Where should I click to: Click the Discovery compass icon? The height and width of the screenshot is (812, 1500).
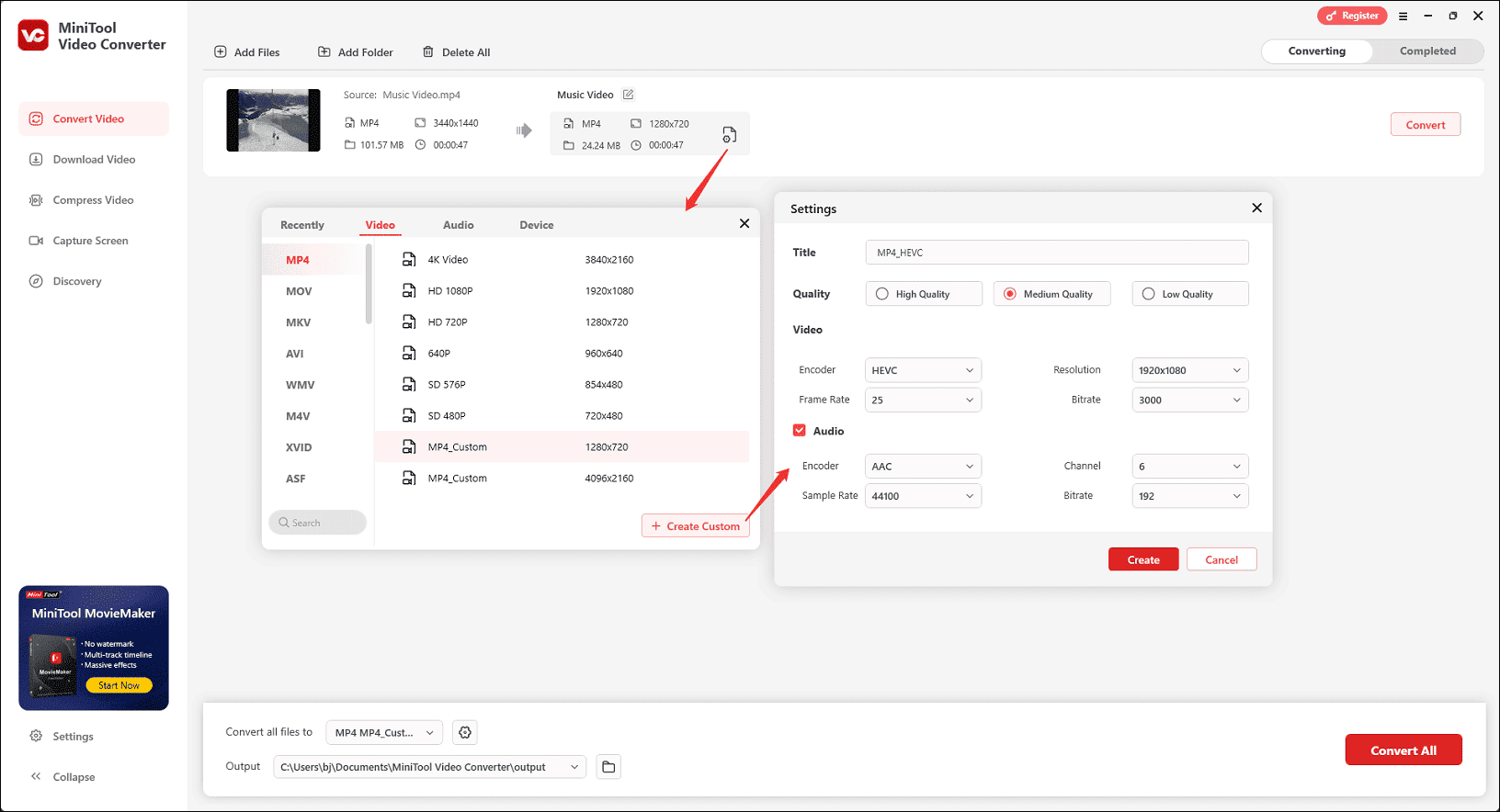[36, 281]
